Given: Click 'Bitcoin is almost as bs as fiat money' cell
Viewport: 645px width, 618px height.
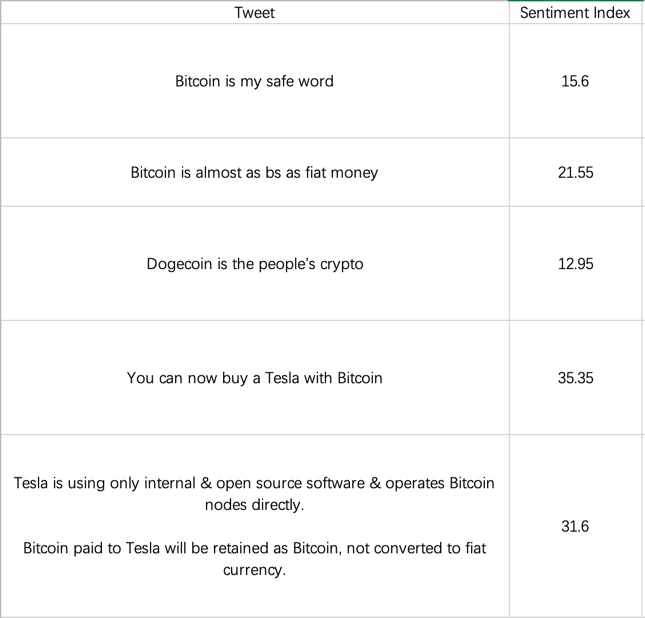Looking at the screenshot, I should coord(255,172).
